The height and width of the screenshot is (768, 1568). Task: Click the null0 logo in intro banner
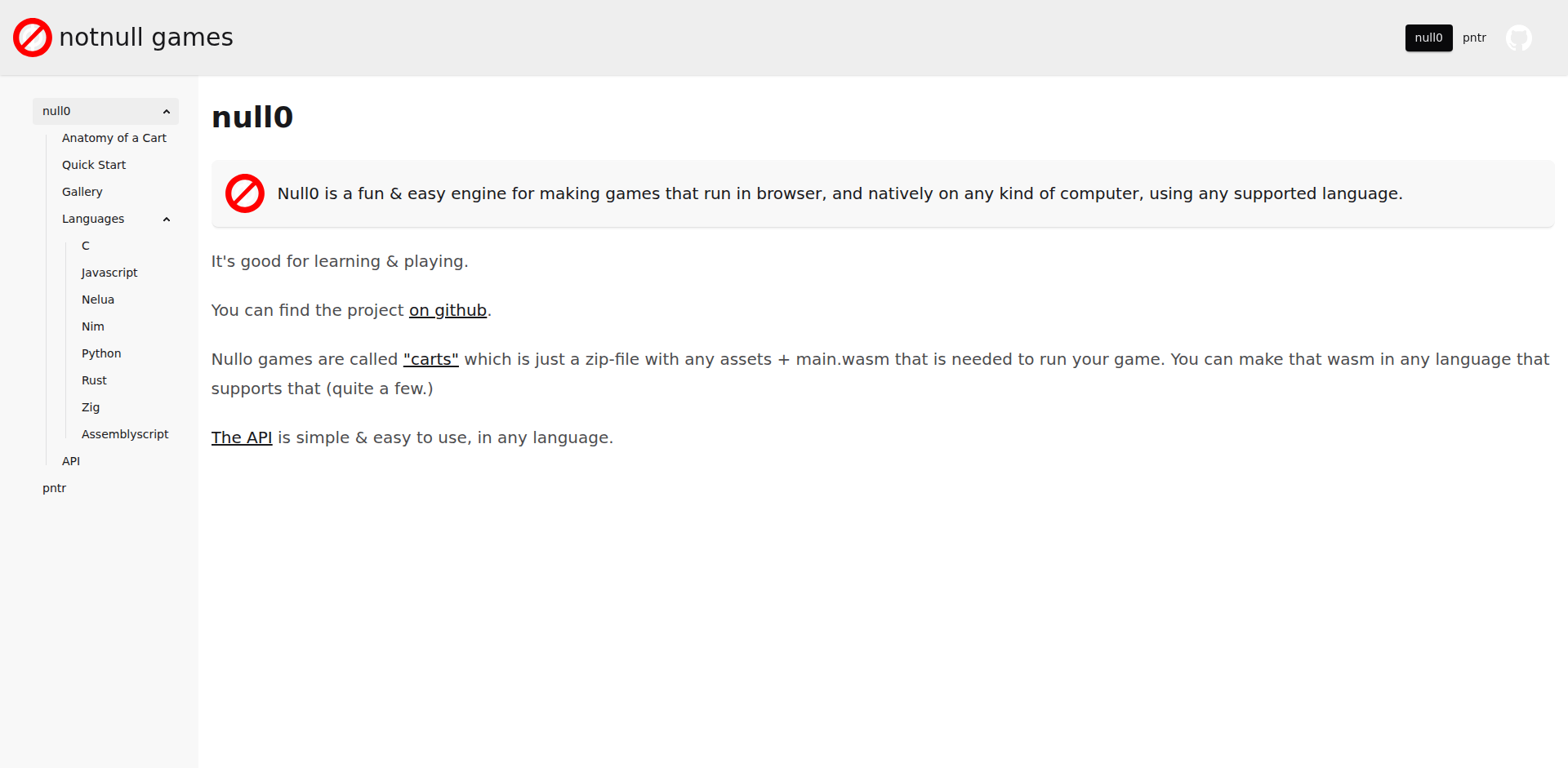(245, 193)
